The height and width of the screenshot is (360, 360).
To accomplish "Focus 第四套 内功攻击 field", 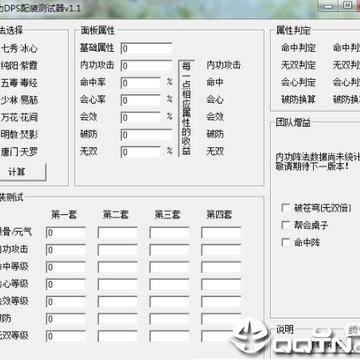I will point(221,250).
